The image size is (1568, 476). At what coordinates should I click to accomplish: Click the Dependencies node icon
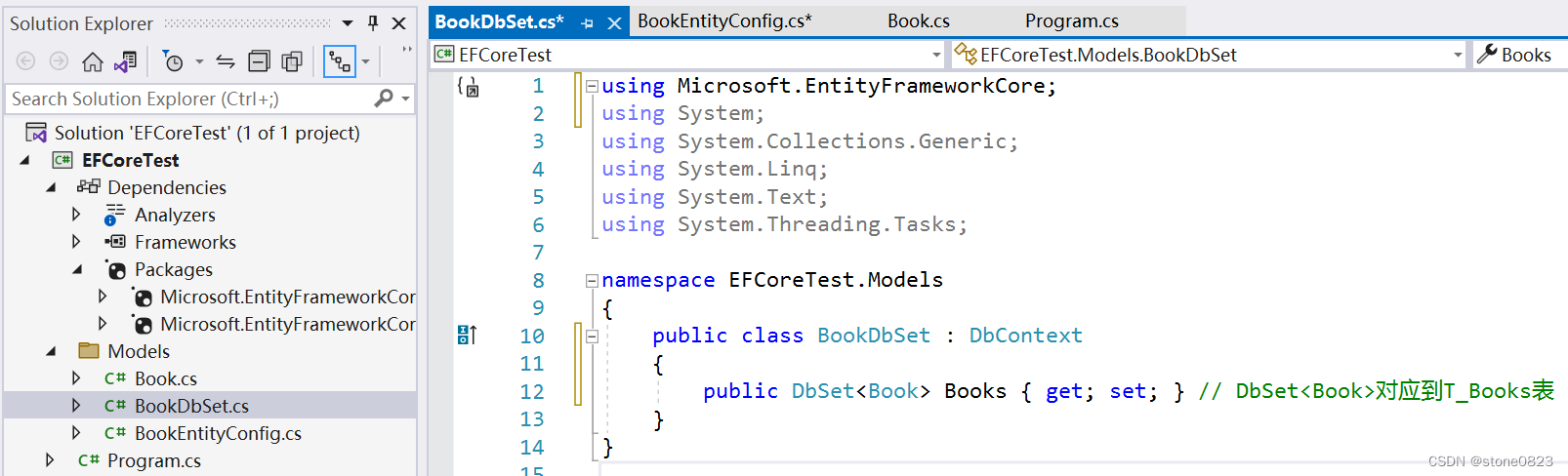89,186
